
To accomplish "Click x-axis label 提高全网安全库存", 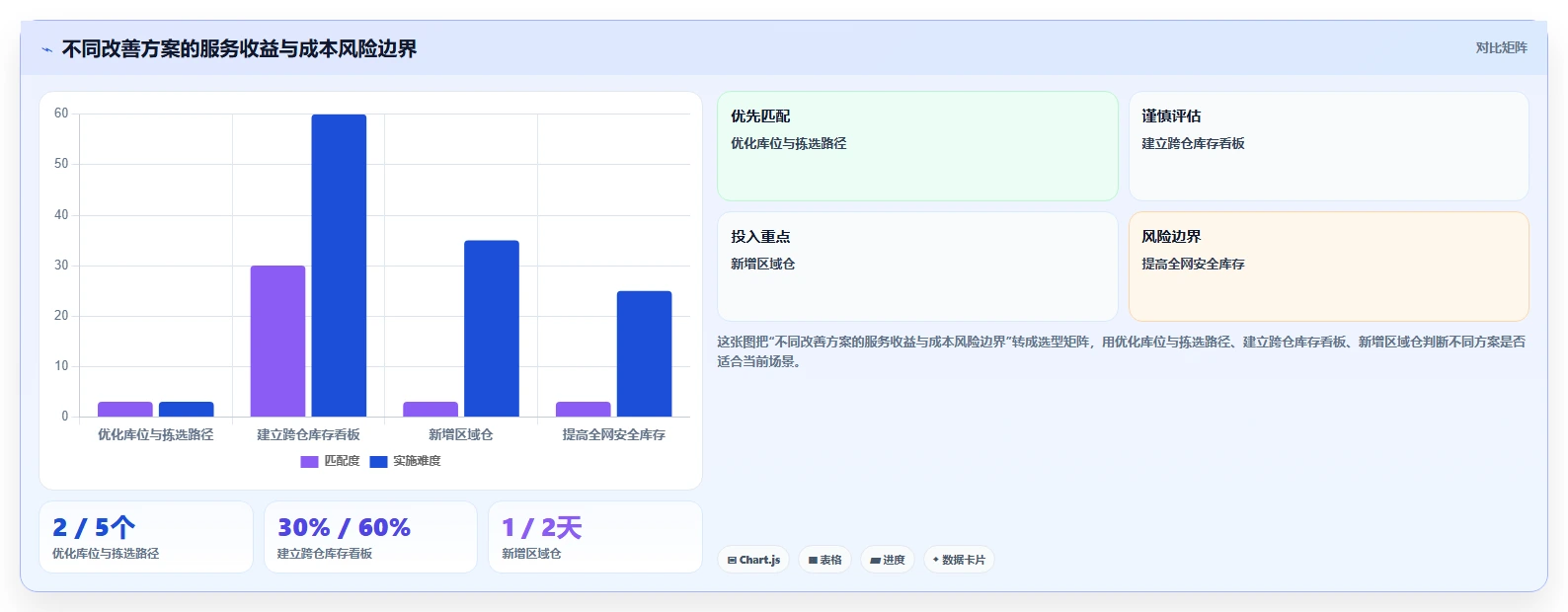I will tap(613, 434).
